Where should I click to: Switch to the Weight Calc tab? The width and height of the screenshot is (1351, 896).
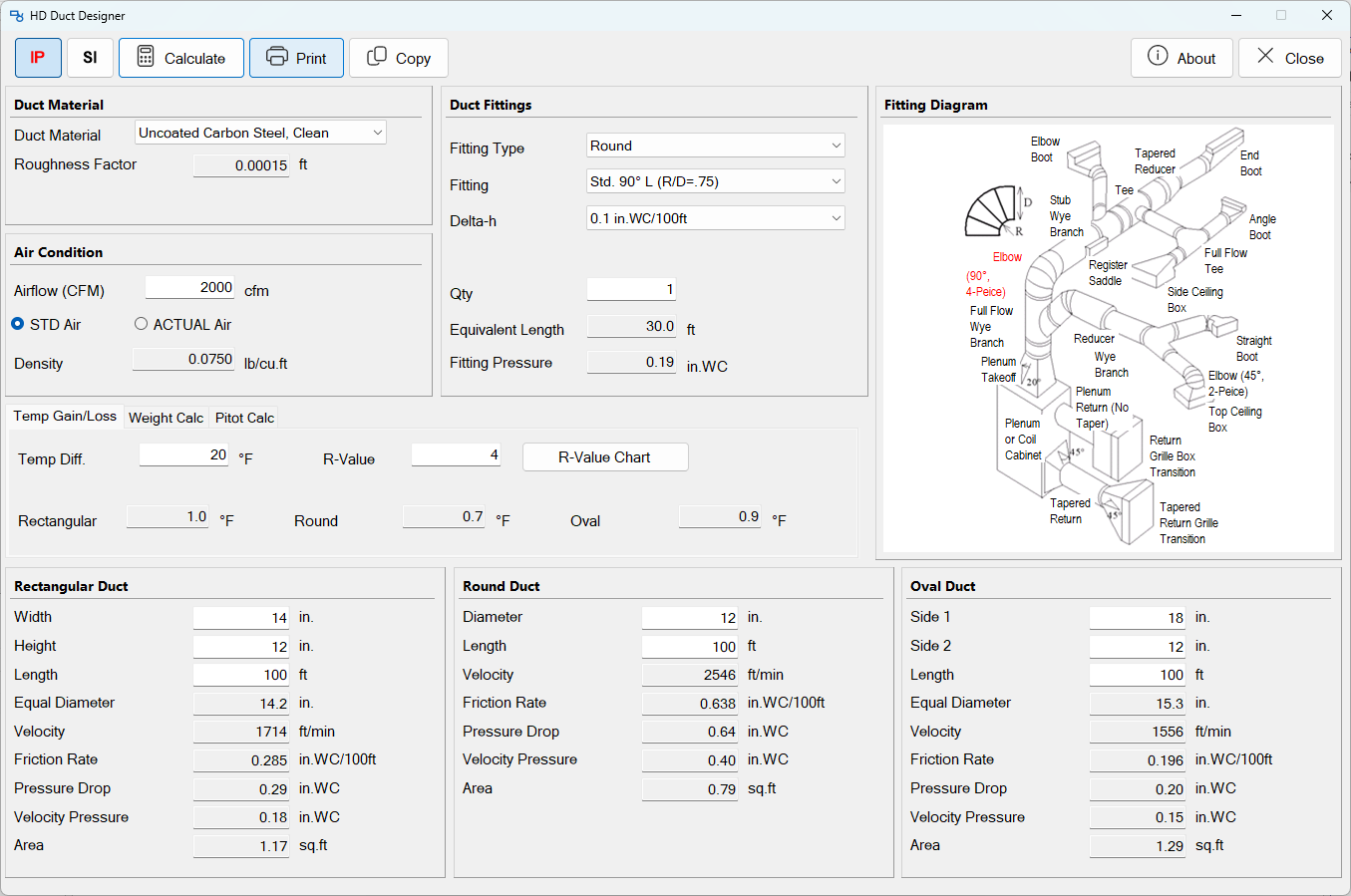[167, 418]
